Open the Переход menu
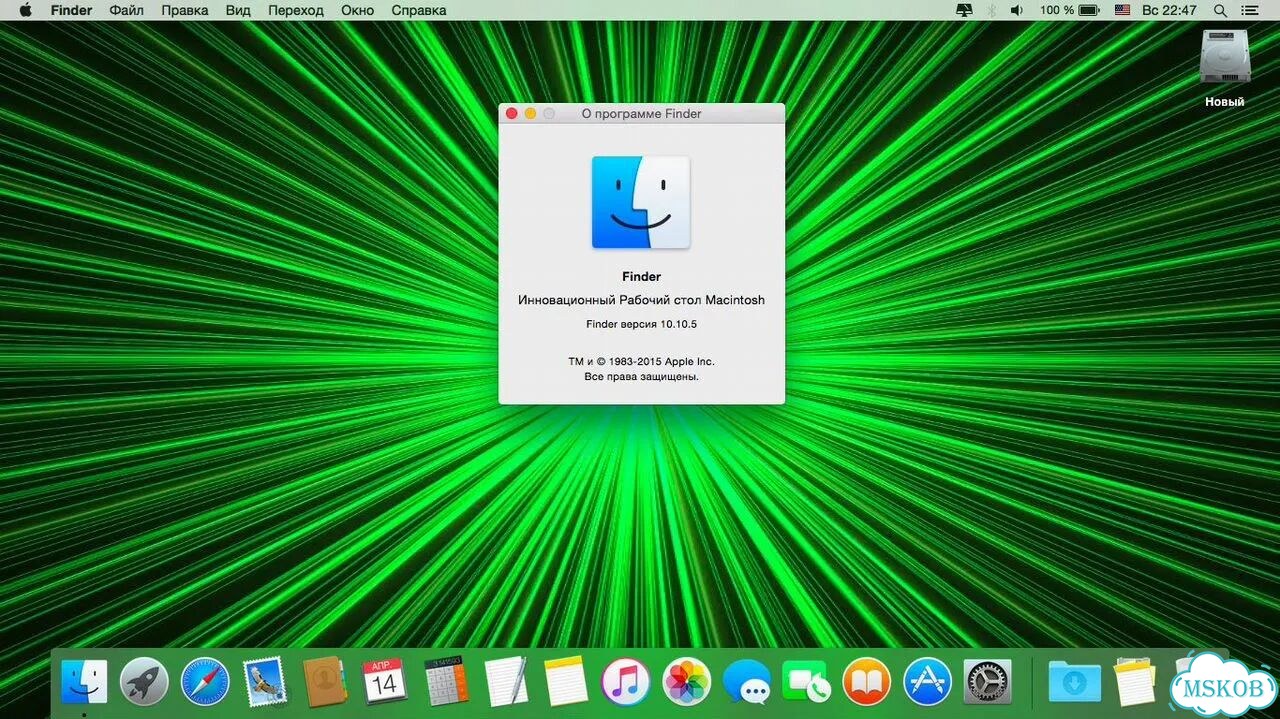The height and width of the screenshot is (719, 1280). pos(296,10)
